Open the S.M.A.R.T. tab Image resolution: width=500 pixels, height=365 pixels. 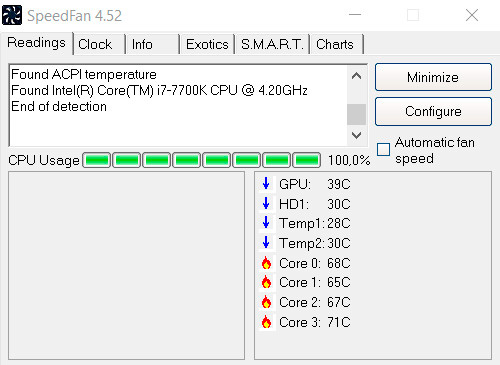click(x=272, y=44)
